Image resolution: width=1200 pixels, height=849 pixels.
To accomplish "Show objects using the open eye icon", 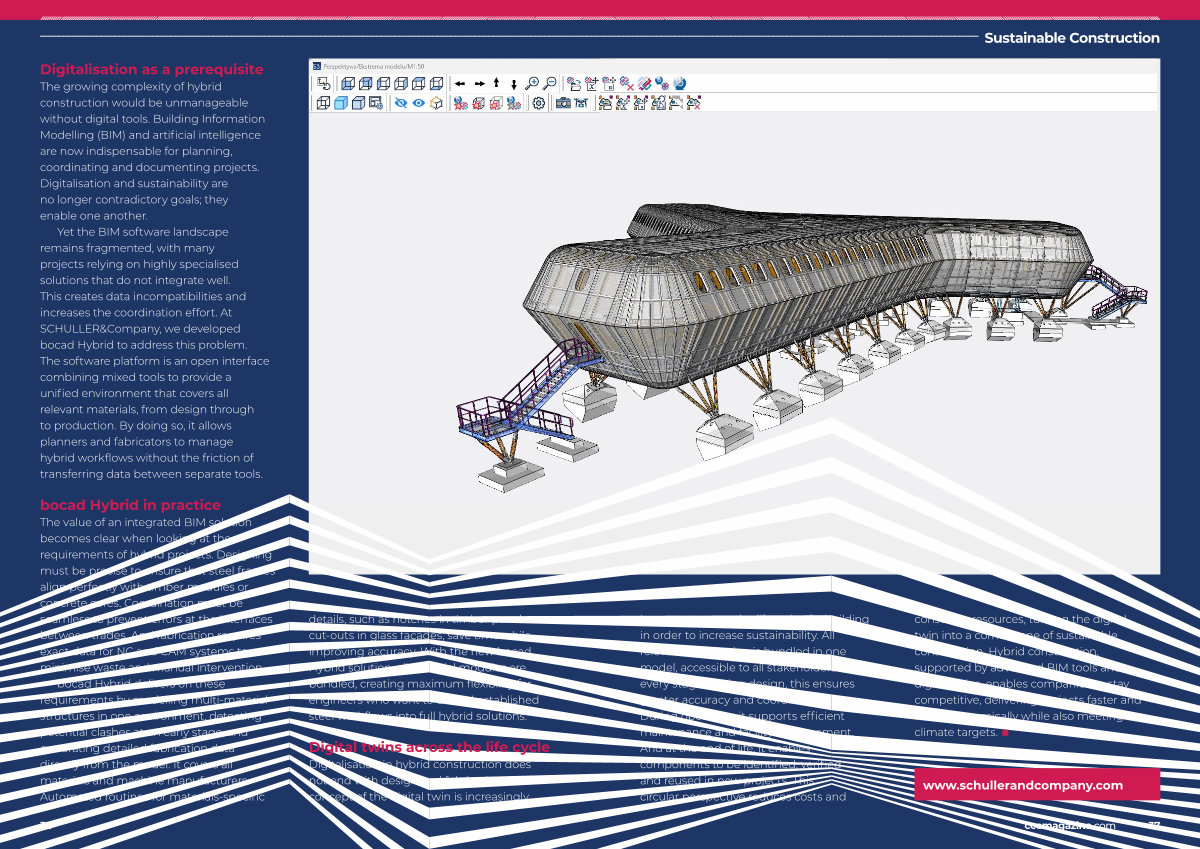I will (x=418, y=103).
